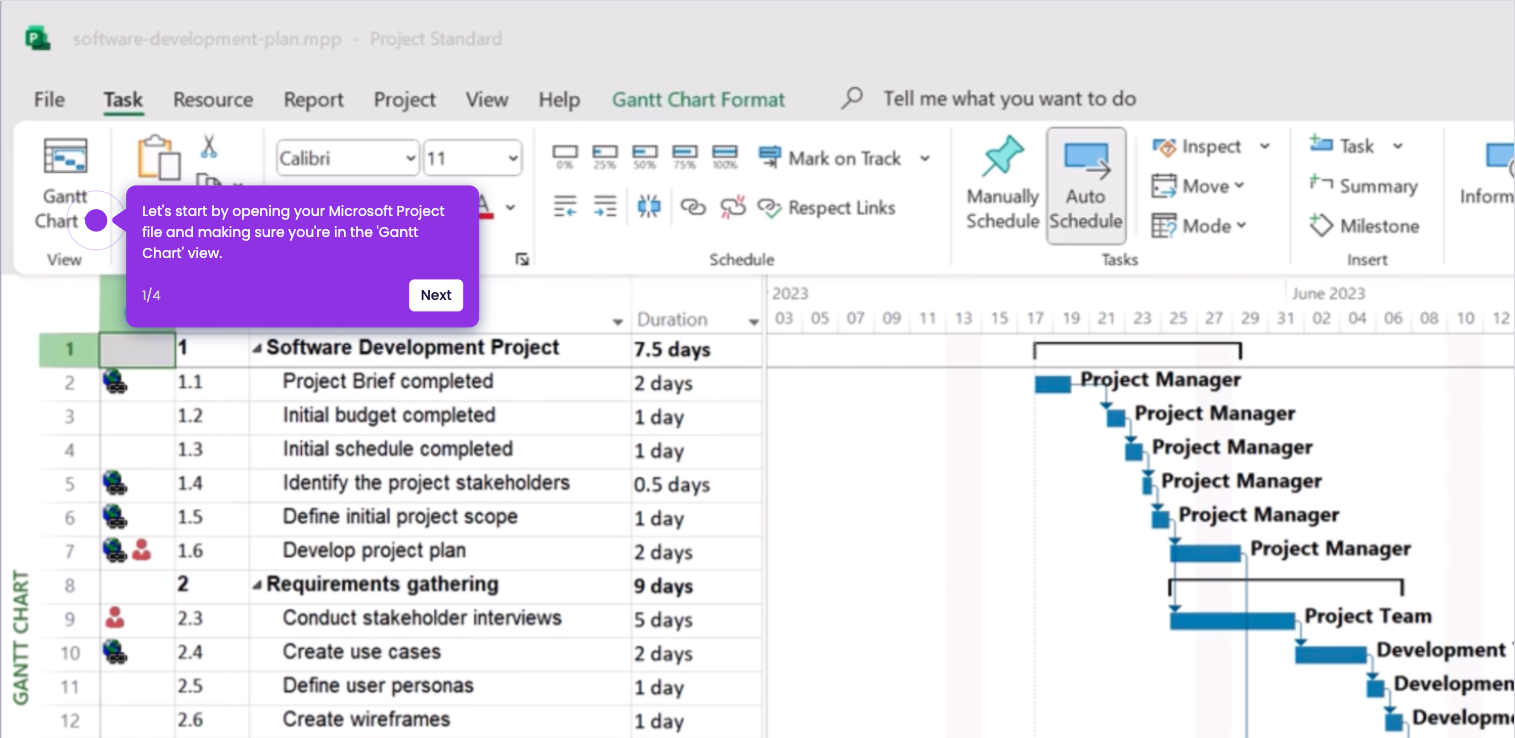
Task: Switch to the Project ribbon tab
Action: (405, 100)
